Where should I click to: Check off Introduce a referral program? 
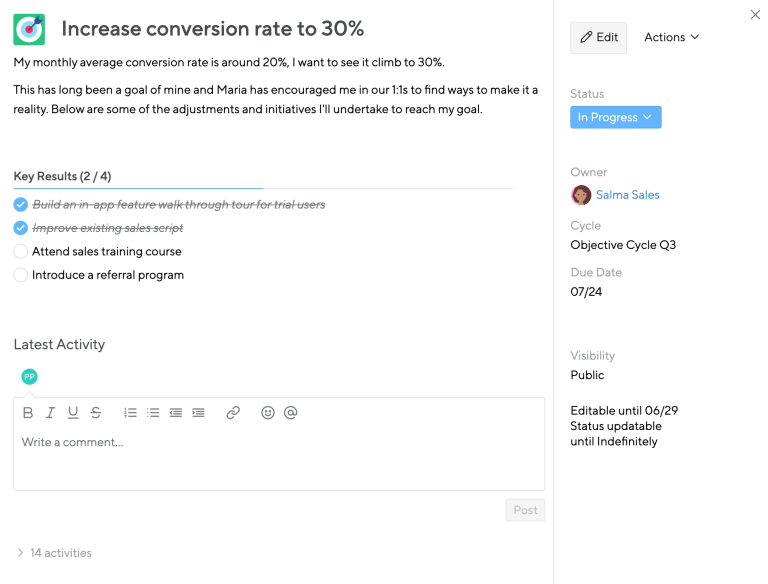click(x=21, y=275)
